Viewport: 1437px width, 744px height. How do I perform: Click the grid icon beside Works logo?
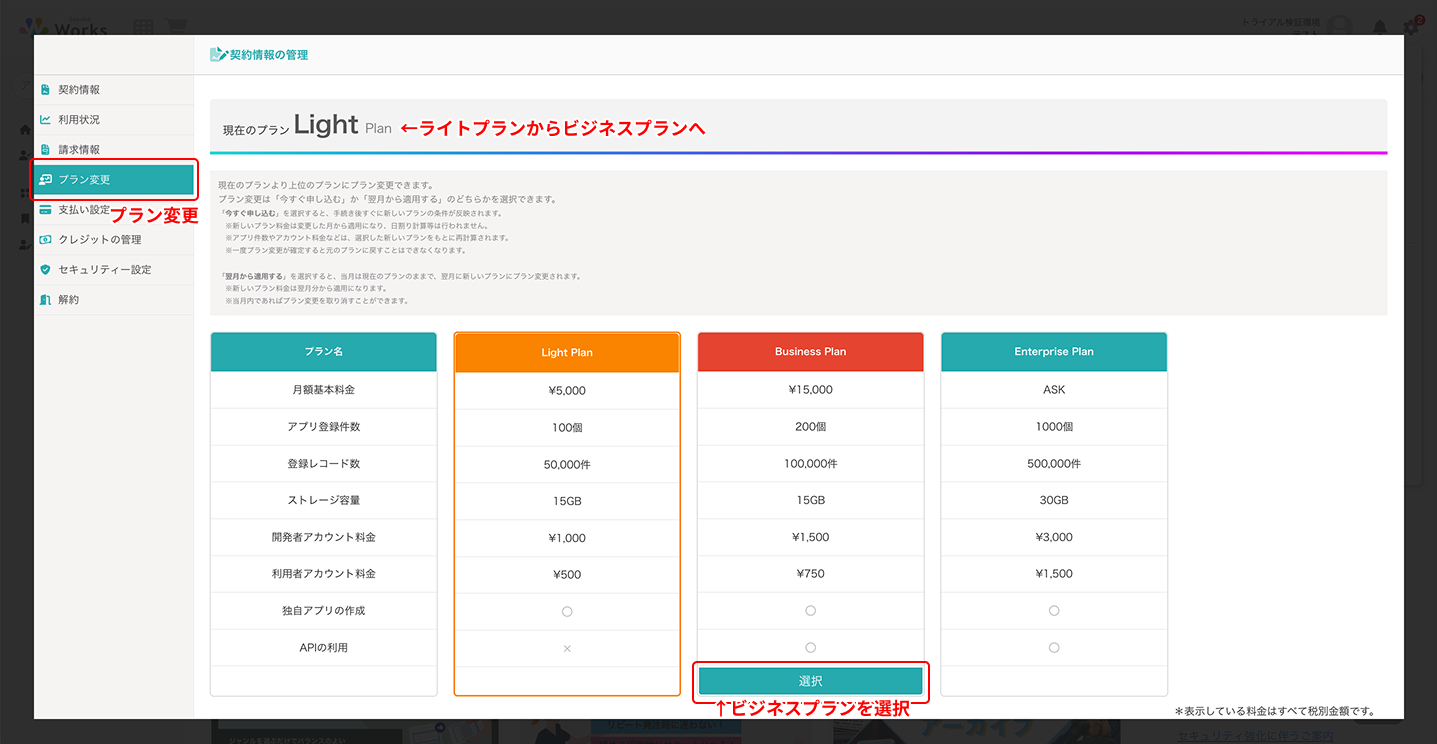[143, 27]
